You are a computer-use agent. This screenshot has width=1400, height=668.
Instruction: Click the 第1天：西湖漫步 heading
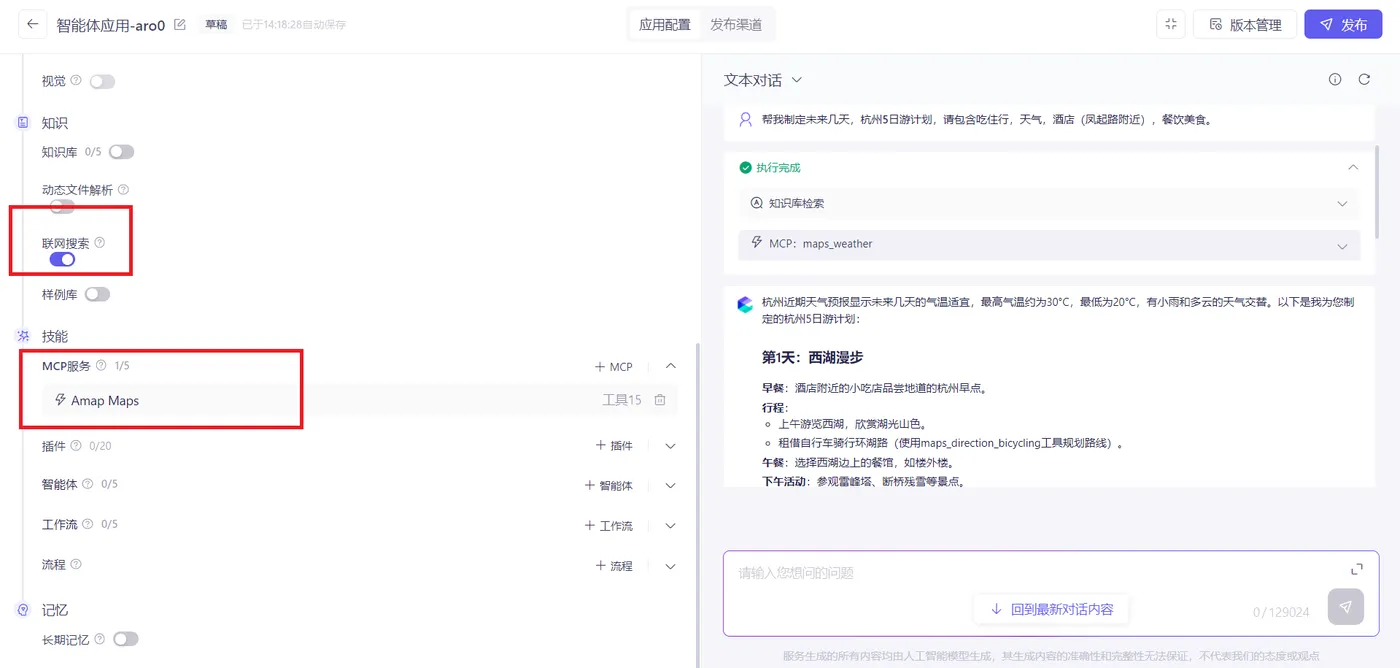point(812,357)
